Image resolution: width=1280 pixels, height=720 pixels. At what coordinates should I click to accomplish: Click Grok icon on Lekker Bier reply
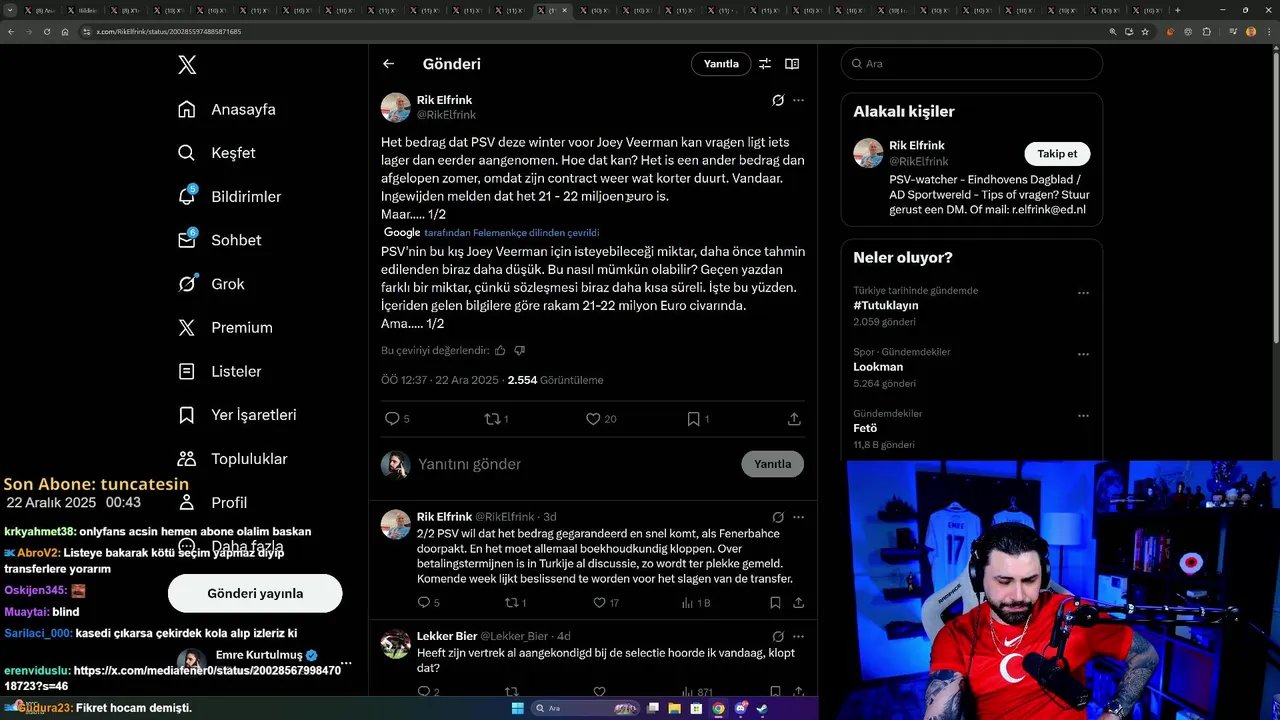tap(778, 636)
